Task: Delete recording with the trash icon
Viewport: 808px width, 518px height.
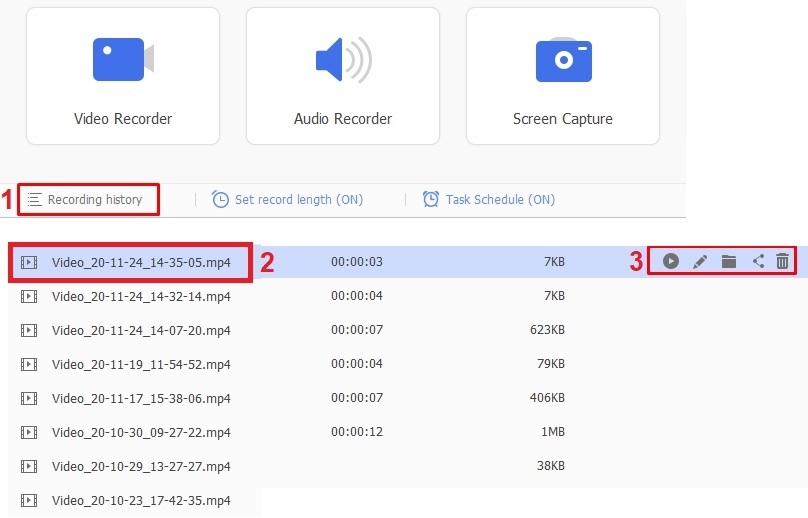Action: [783, 261]
